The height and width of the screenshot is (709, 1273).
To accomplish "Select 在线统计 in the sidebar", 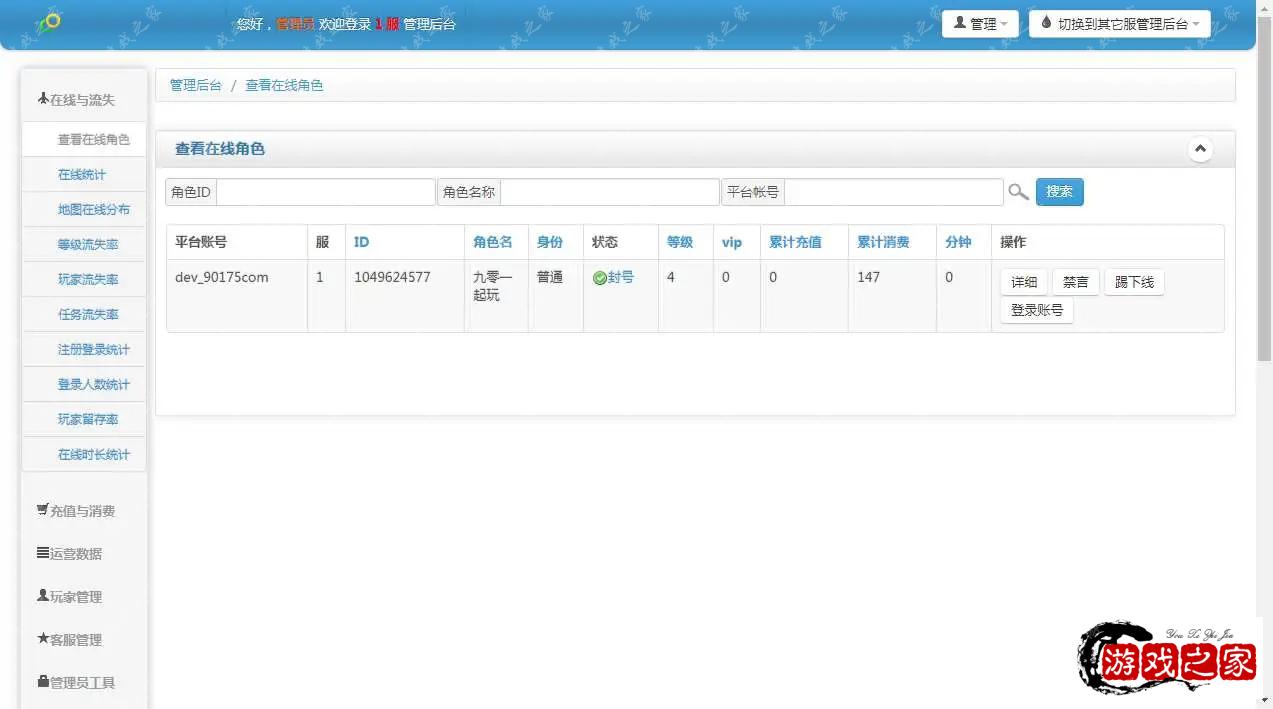I will point(82,175).
